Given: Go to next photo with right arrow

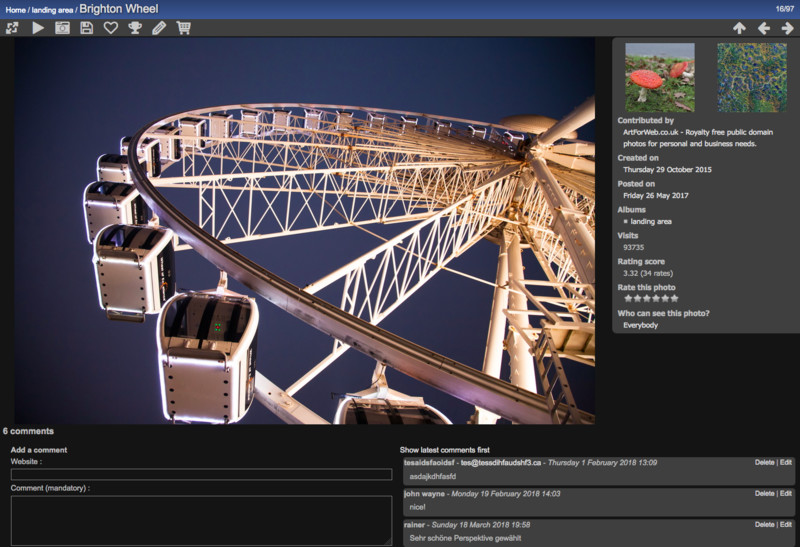Looking at the screenshot, I should [787, 28].
